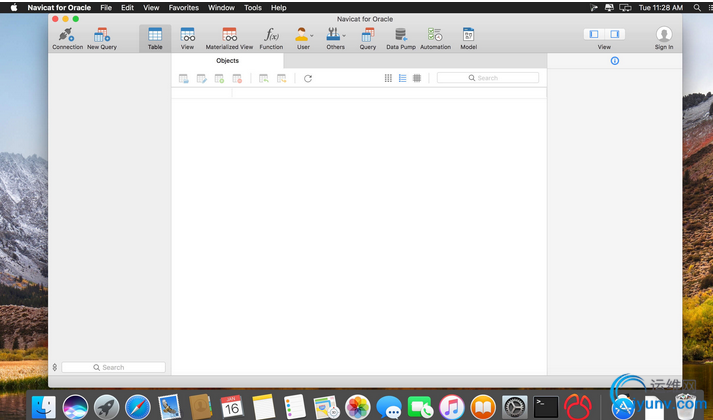Click the objects Search field
The height and width of the screenshot is (420, 713).
(488, 78)
